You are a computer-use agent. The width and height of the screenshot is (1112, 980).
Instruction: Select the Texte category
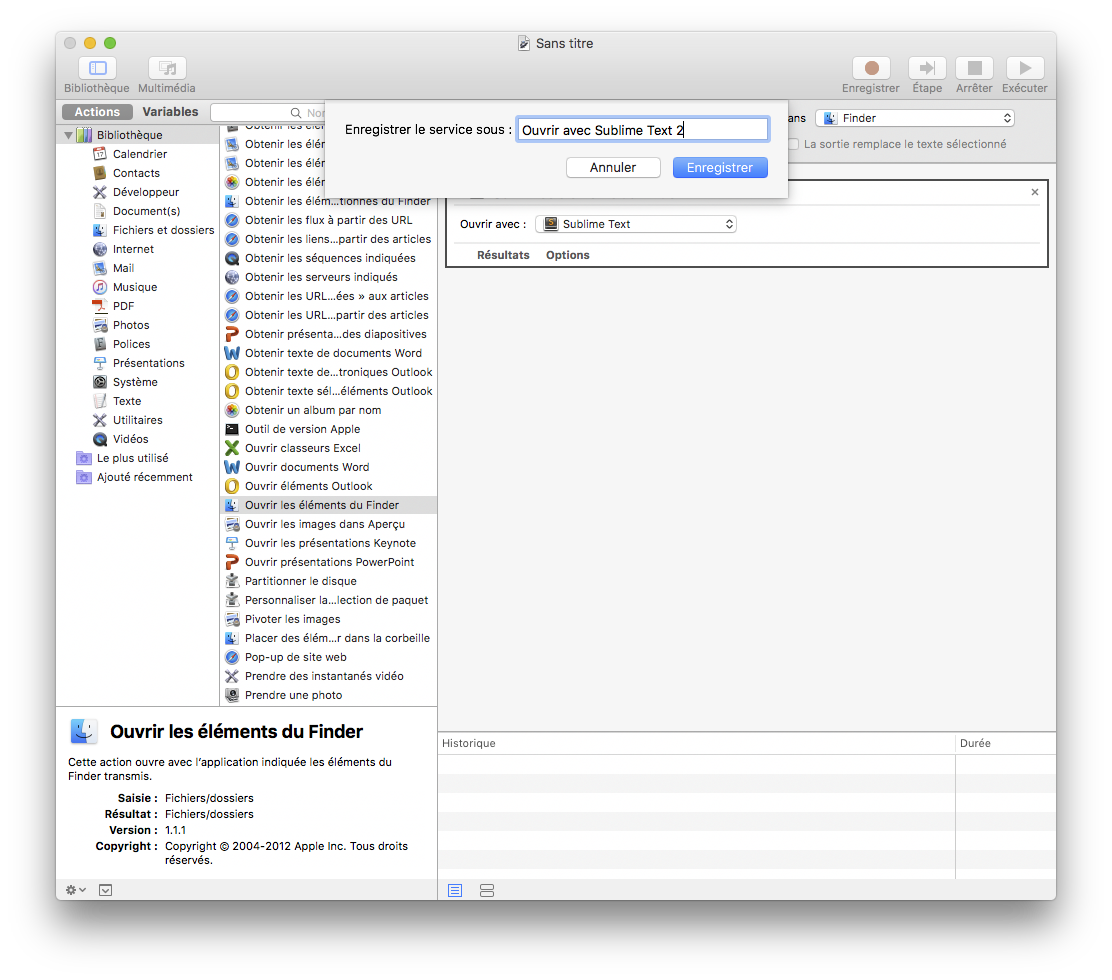[x=117, y=401]
